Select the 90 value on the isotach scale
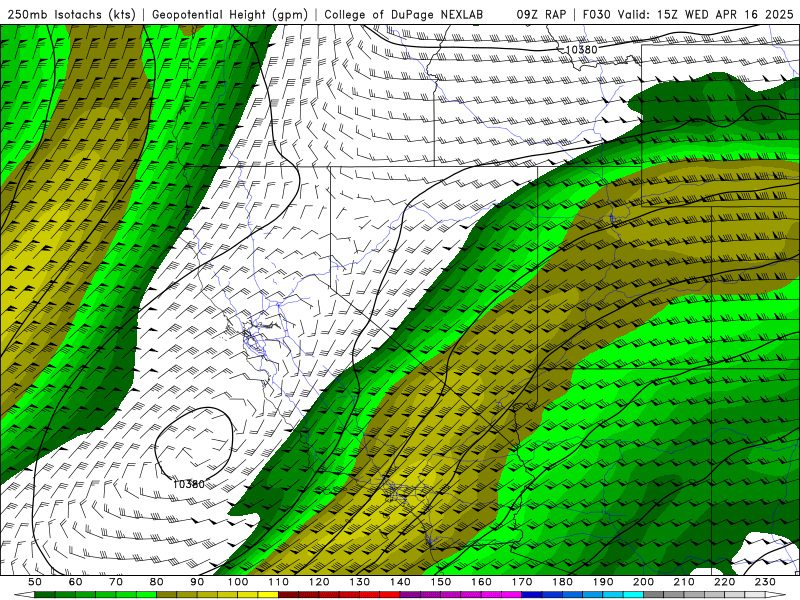This screenshot has width=800, height=600. coord(197,582)
